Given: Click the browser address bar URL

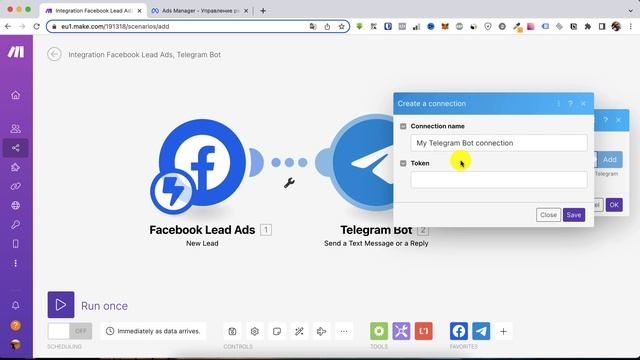Looking at the screenshot, I should (x=115, y=27).
